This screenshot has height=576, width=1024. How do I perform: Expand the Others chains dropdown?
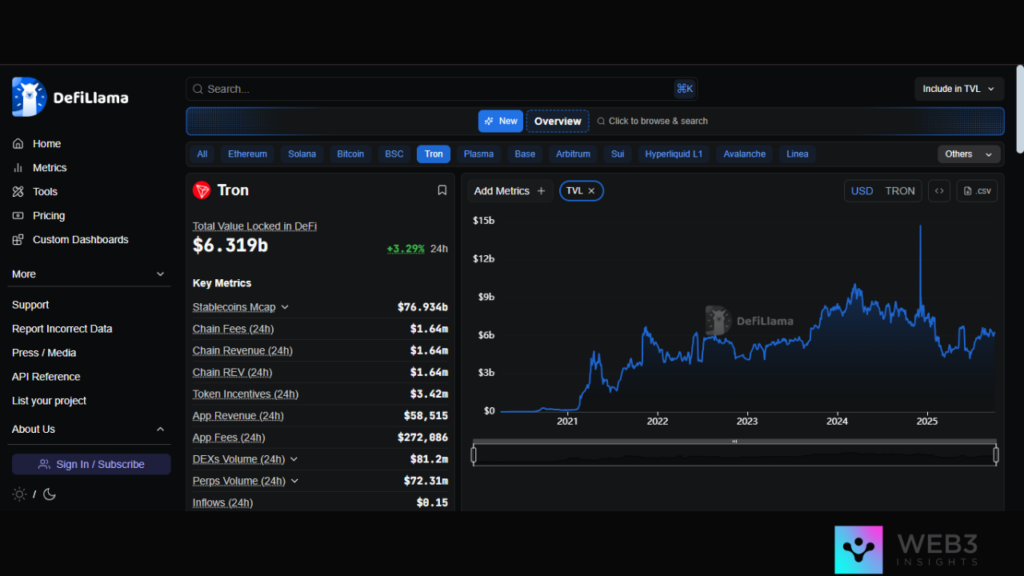point(969,154)
